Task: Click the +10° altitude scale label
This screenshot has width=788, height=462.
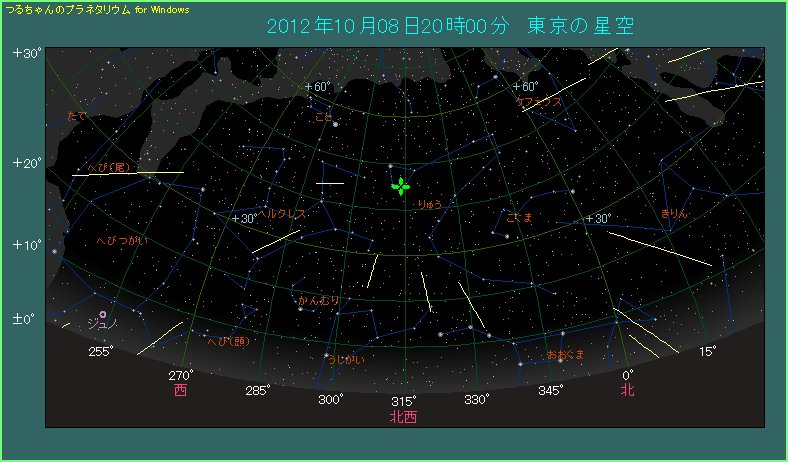Action: point(28,245)
